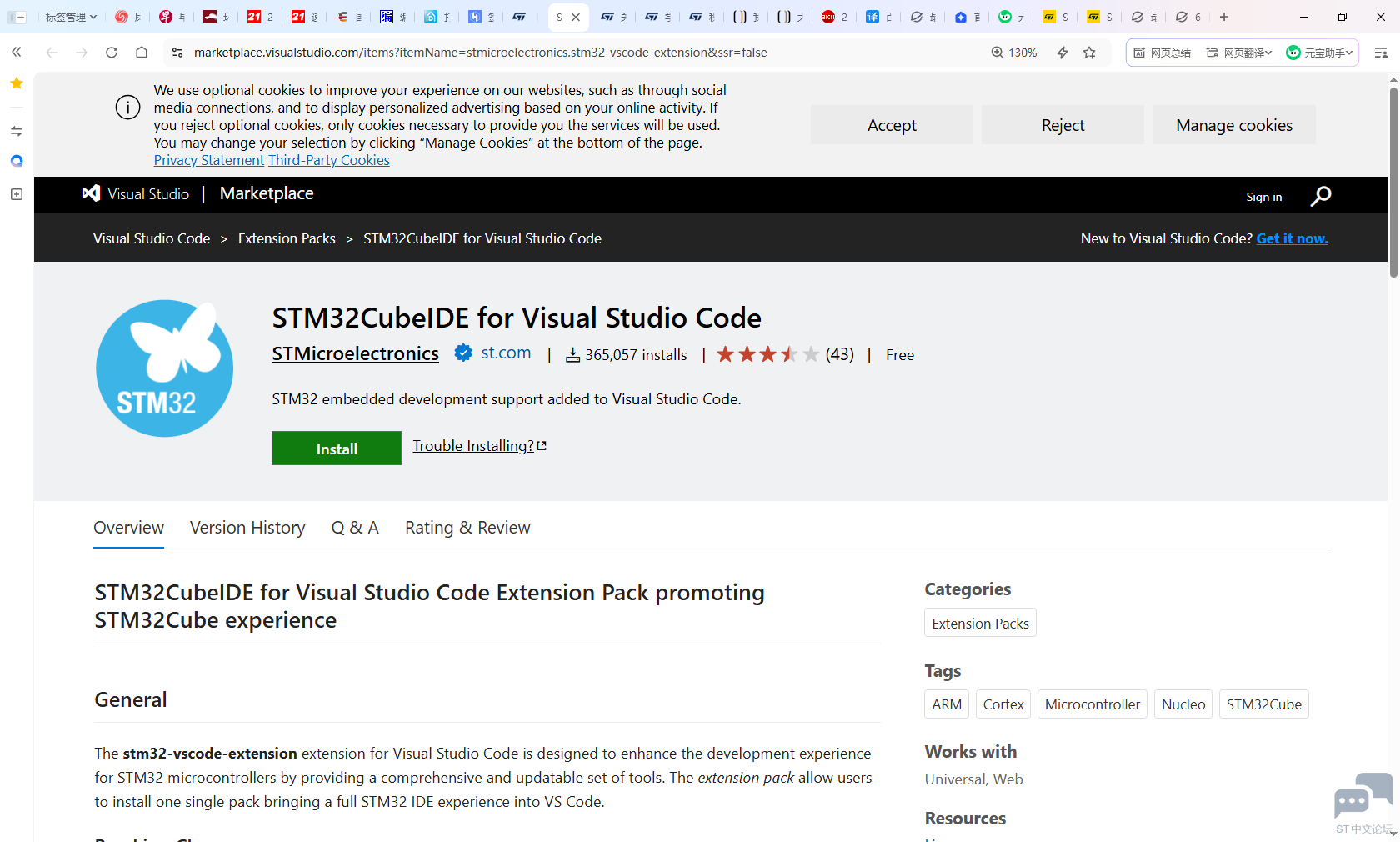Open the 标签管理 tab manager dropdown
This screenshot has width=1400, height=842.
[x=71, y=17]
